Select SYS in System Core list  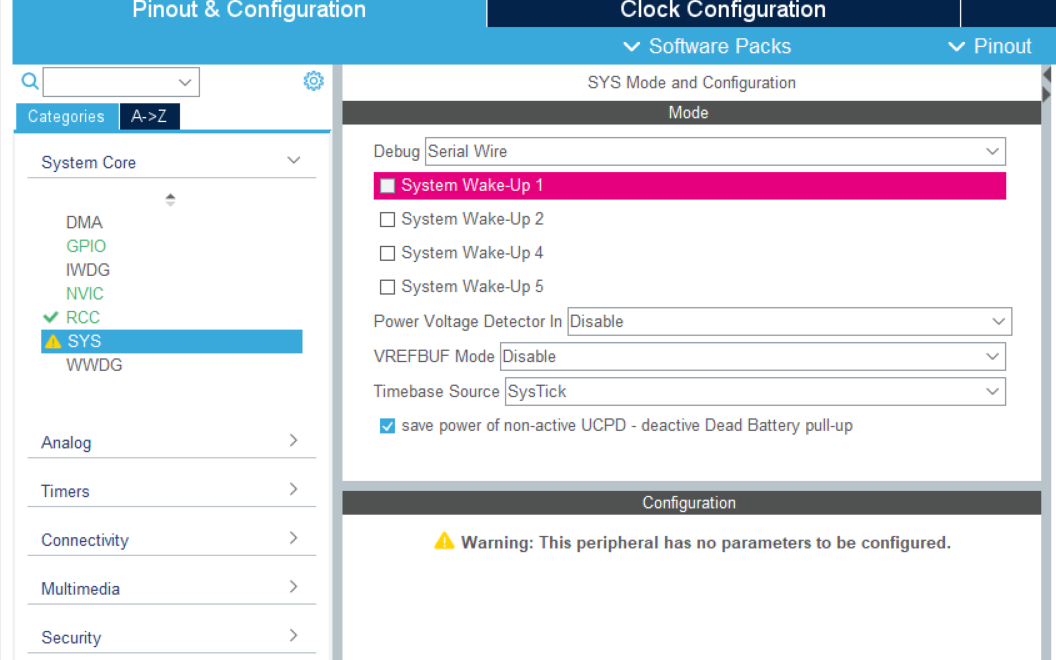172,341
